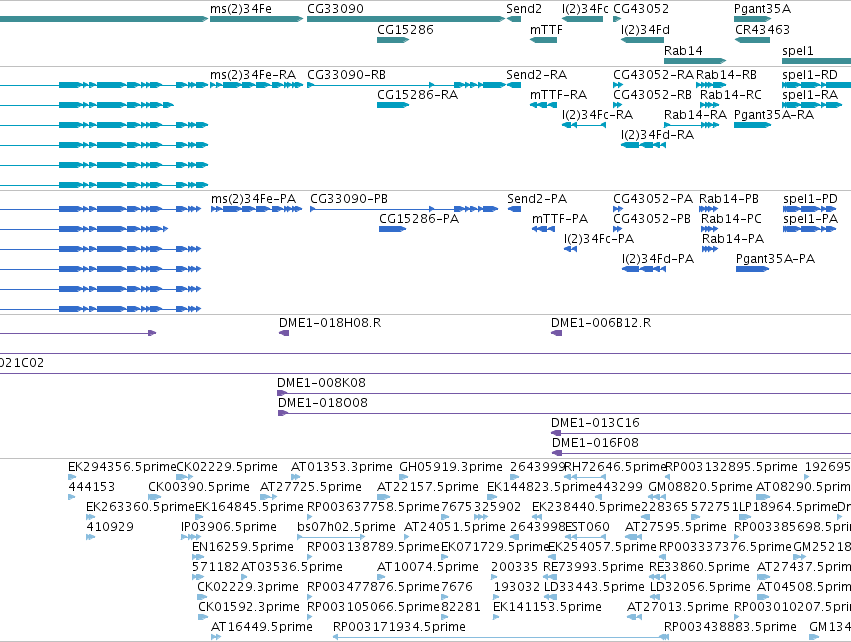Select protein label ms(2)34Fe-PA
851x642 pixels.
(253, 199)
